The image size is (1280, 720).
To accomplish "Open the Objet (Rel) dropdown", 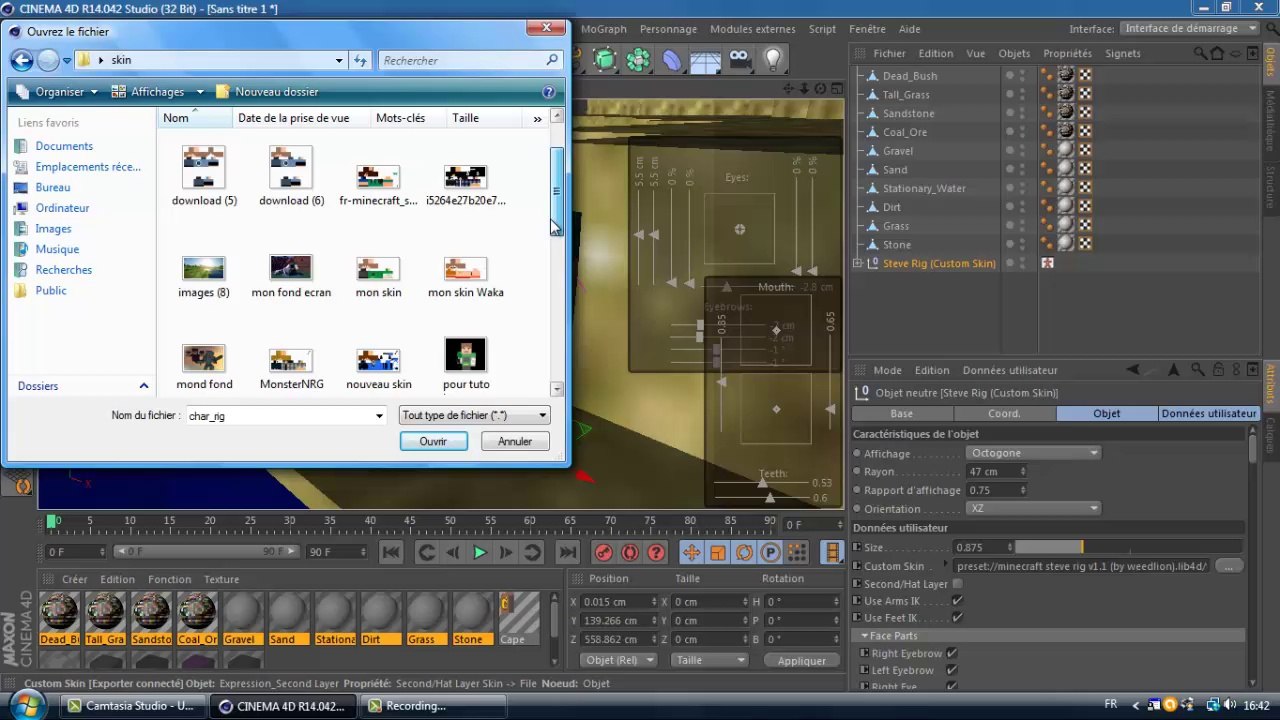I will [619, 660].
